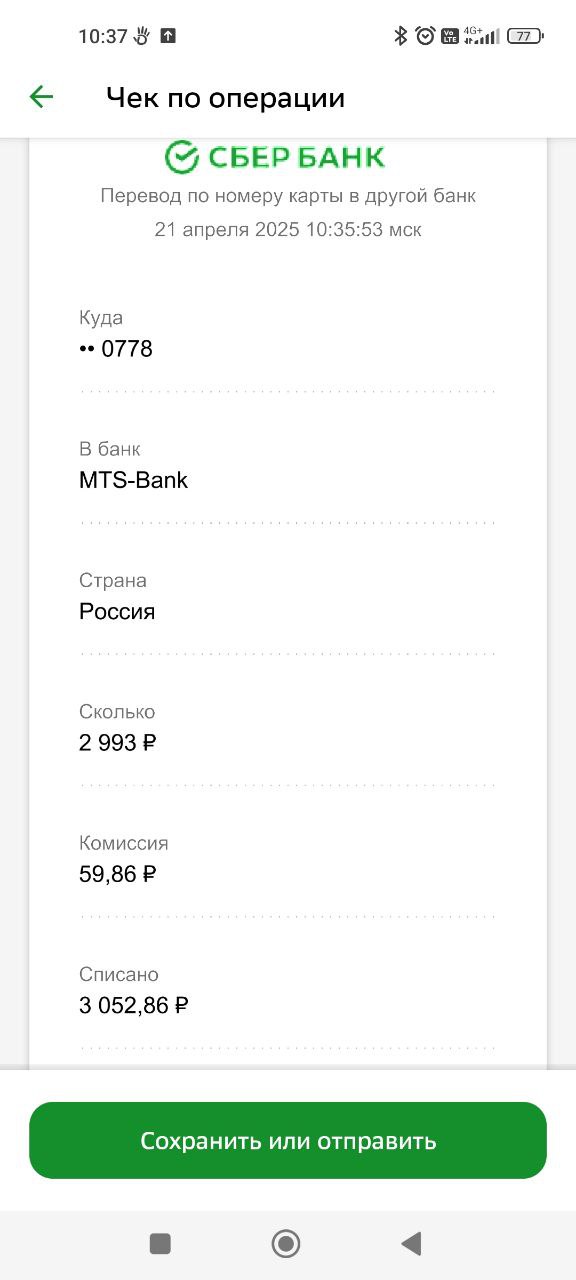Tap the debited total 3 052,86 ₽
Viewport: 576px width, 1280px height.
[x=134, y=1005]
